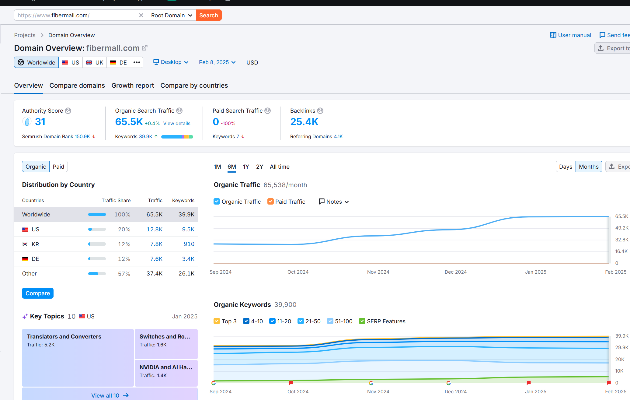Image resolution: width=630 pixels, height=400 pixels.
Task: Click the Organic Search Traffic info icon
Action: [180, 111]
